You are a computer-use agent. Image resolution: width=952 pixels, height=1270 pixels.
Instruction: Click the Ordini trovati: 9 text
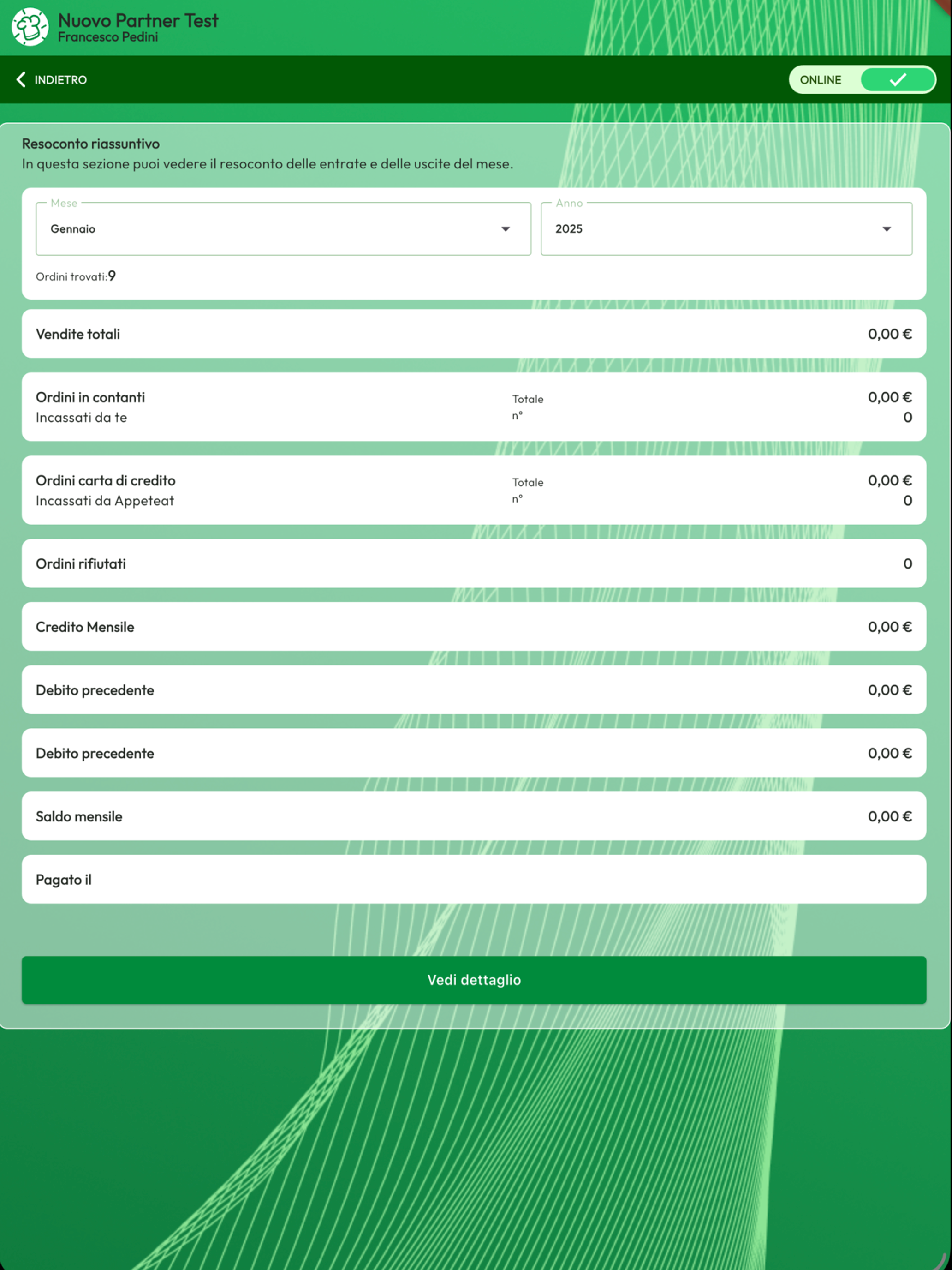click(76, 276)
